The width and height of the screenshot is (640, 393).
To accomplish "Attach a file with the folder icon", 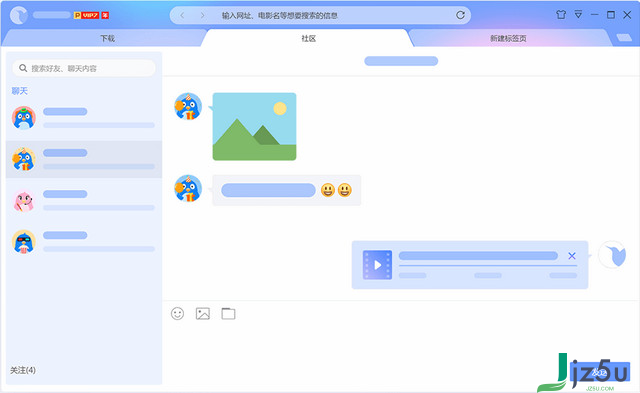I will (x=228, y=313).
